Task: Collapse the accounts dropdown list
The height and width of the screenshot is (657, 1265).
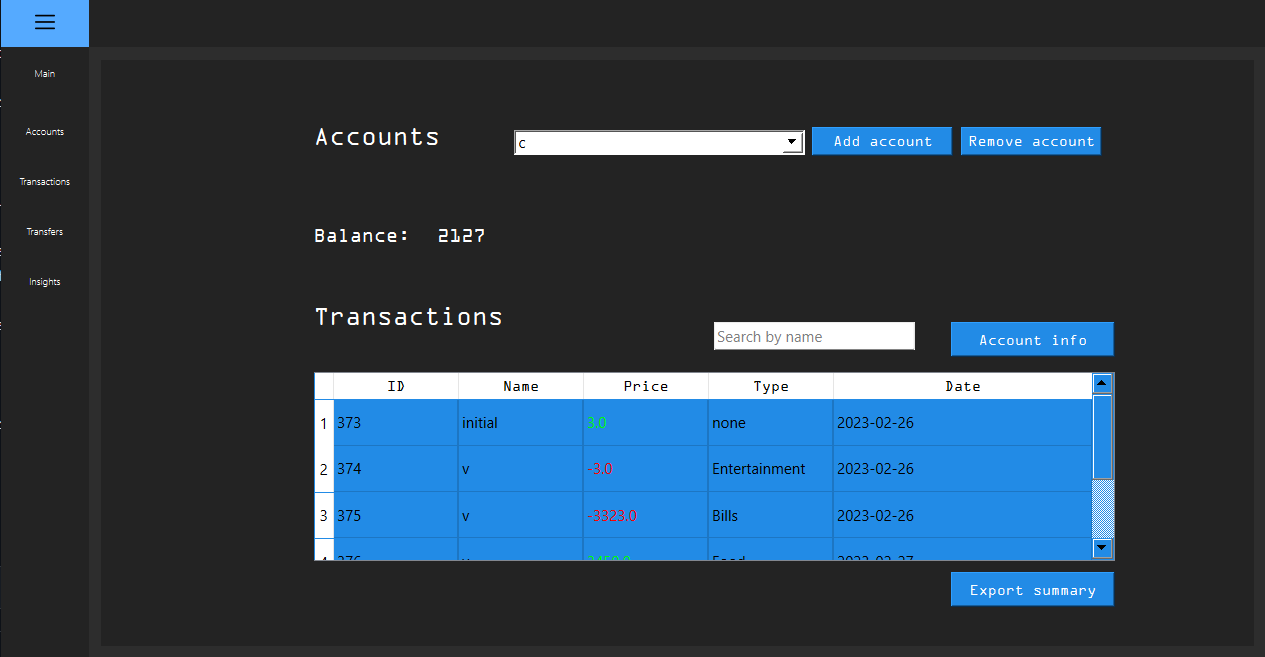Action: tap(791, 142)
